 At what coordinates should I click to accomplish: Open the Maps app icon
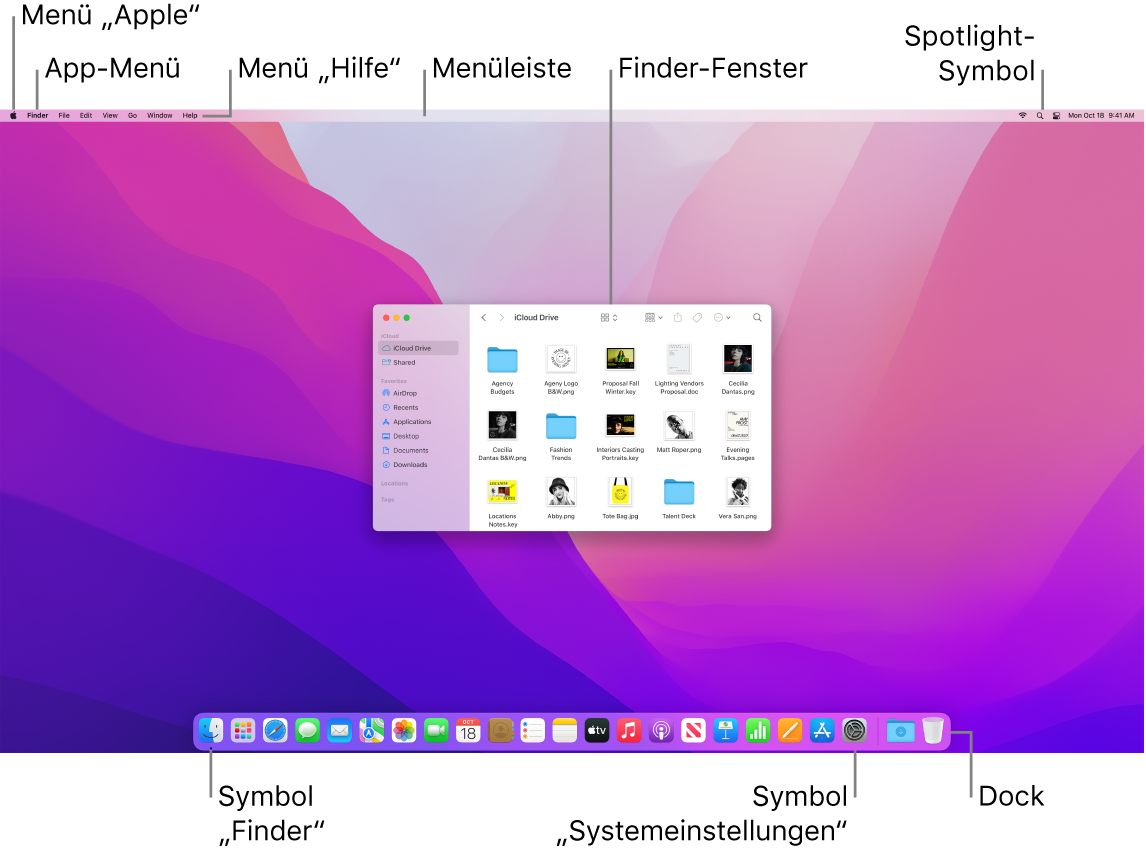tap(371, 730)
